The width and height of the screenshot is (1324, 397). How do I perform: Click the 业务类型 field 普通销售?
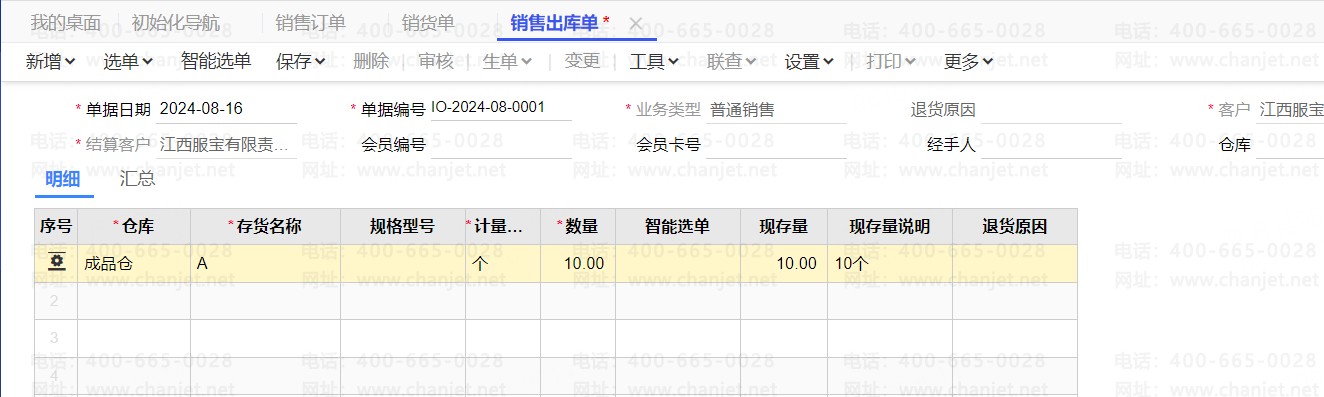coord(776,109)
